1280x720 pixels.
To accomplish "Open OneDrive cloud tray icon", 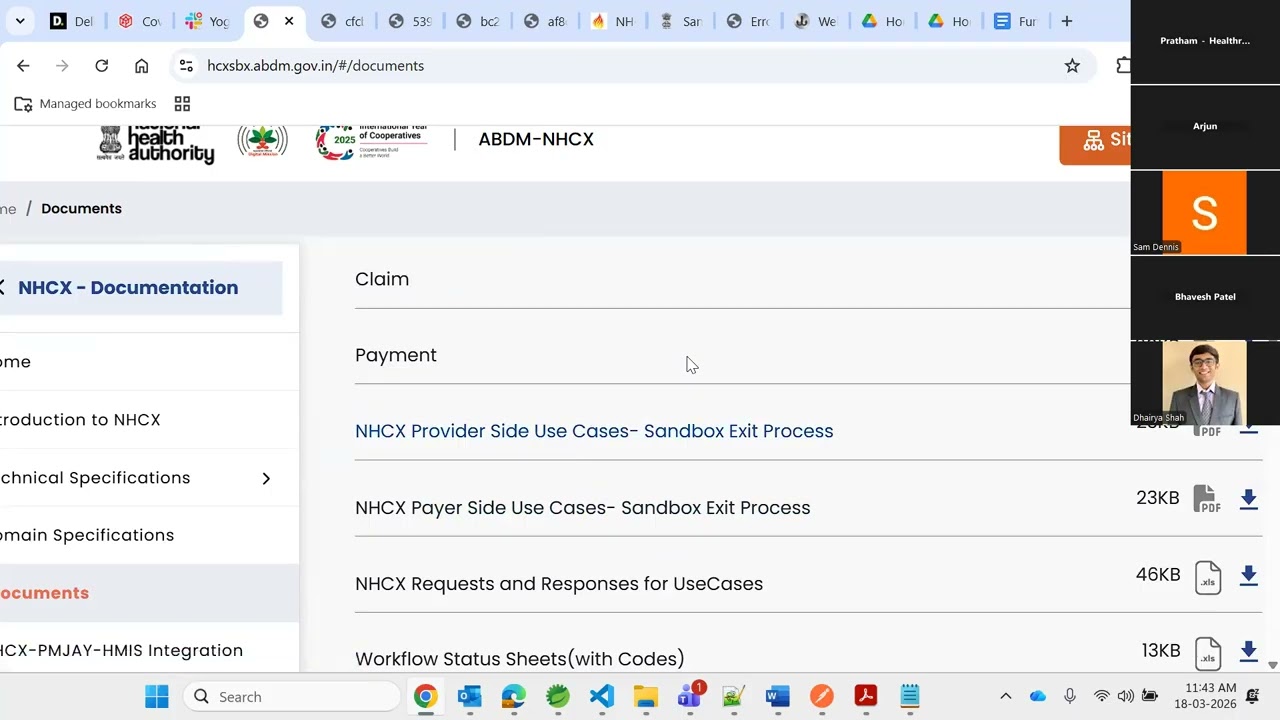I will point(1038,696).
